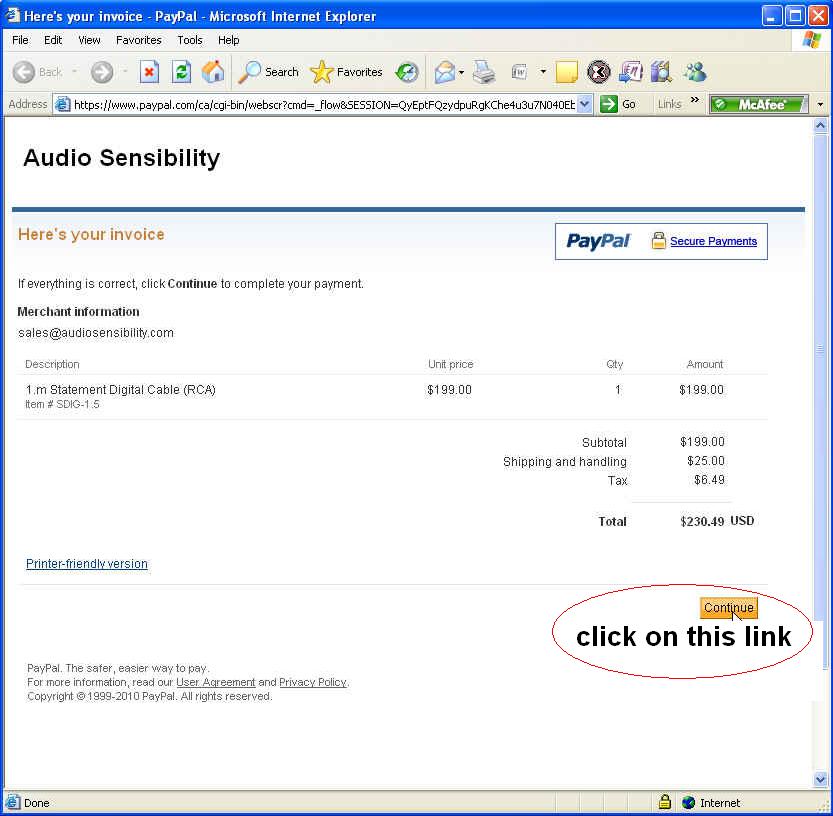The image size is (833, 816).
Task: Open the Search pane
Action: coord(268,72)
